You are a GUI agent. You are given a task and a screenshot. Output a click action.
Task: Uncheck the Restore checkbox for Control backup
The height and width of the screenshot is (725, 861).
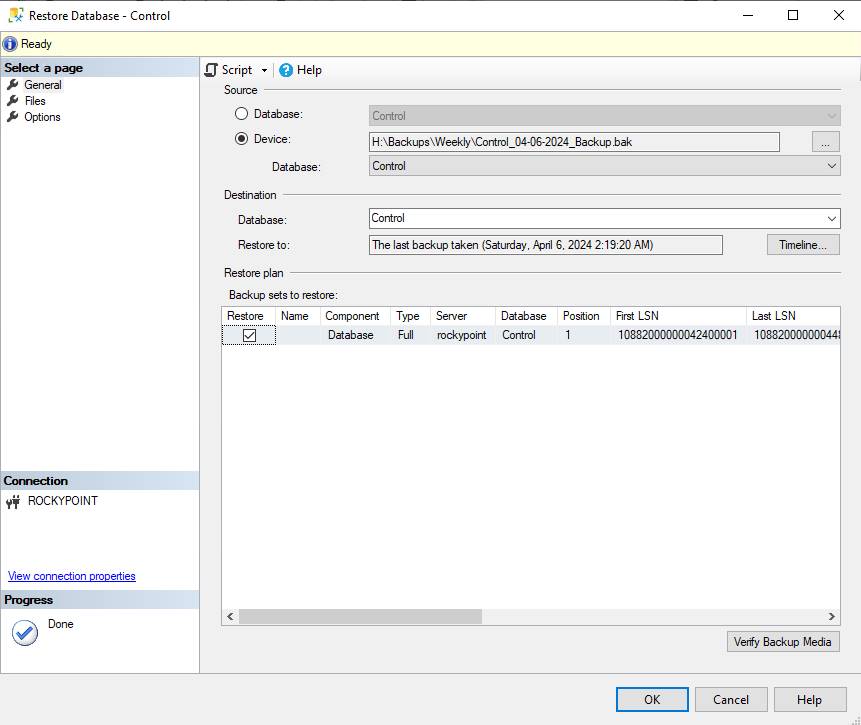click(249, 335)
